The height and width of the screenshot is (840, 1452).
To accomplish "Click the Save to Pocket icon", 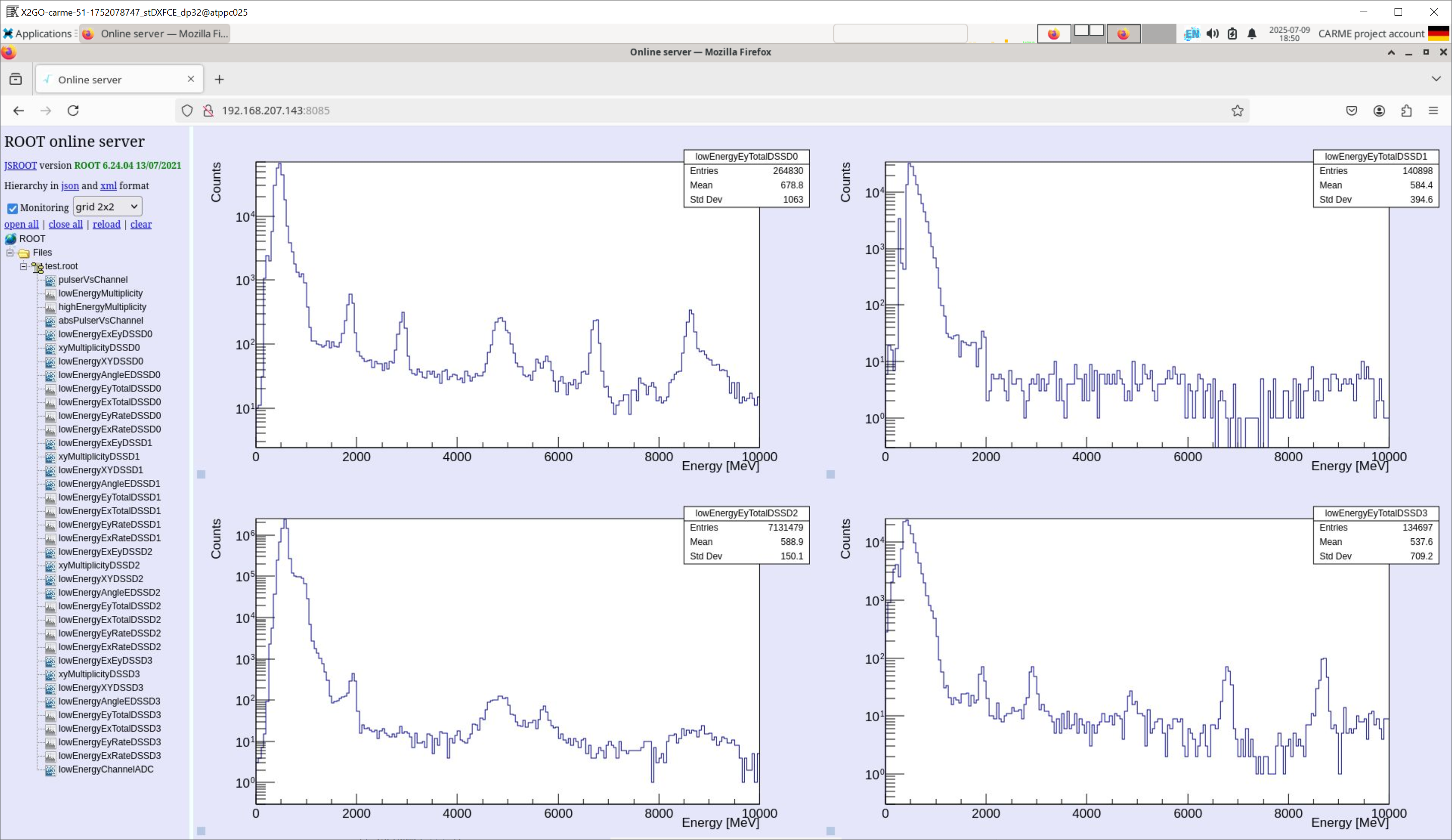I will (x=1351, y=111).
